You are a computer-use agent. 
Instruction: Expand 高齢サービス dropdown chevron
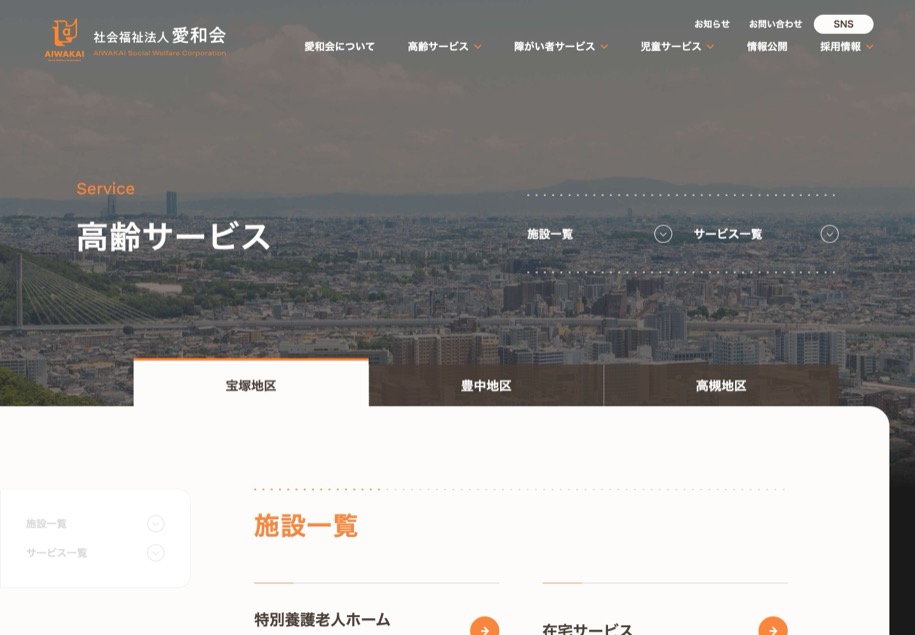477,47
